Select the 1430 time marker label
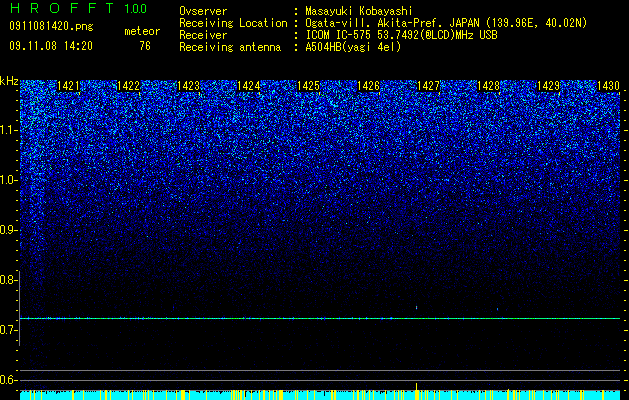The width and height of the screenshot is (629, 400). pyautogui.click(x=609, y=86)
